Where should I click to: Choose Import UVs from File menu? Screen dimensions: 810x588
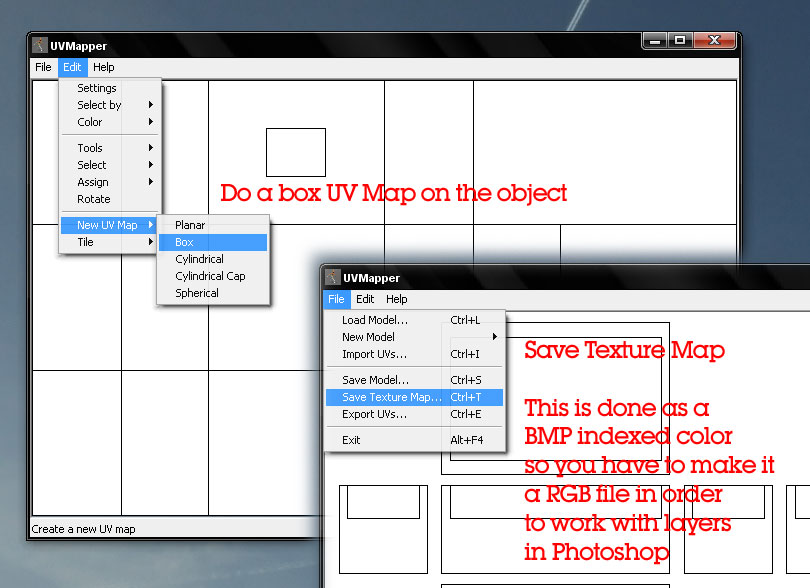pyautogui.click(x=414, y=354)
